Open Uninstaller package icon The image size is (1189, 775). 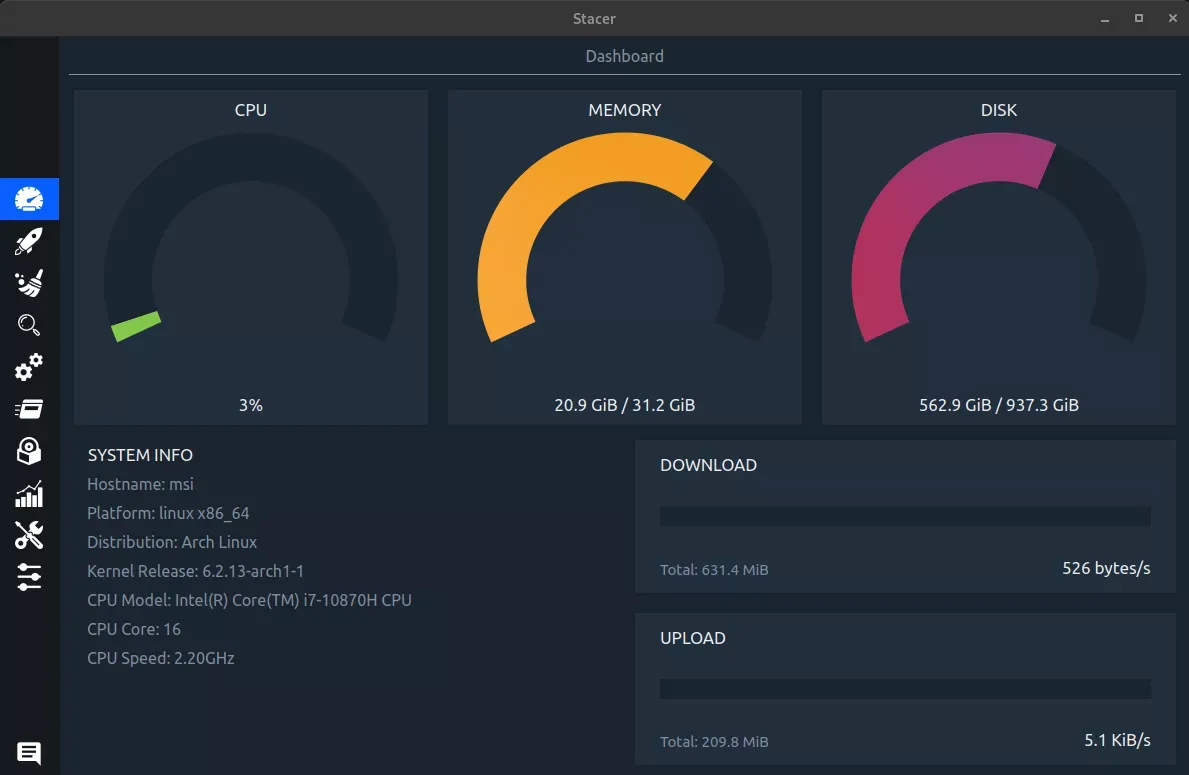pos(29,451)
